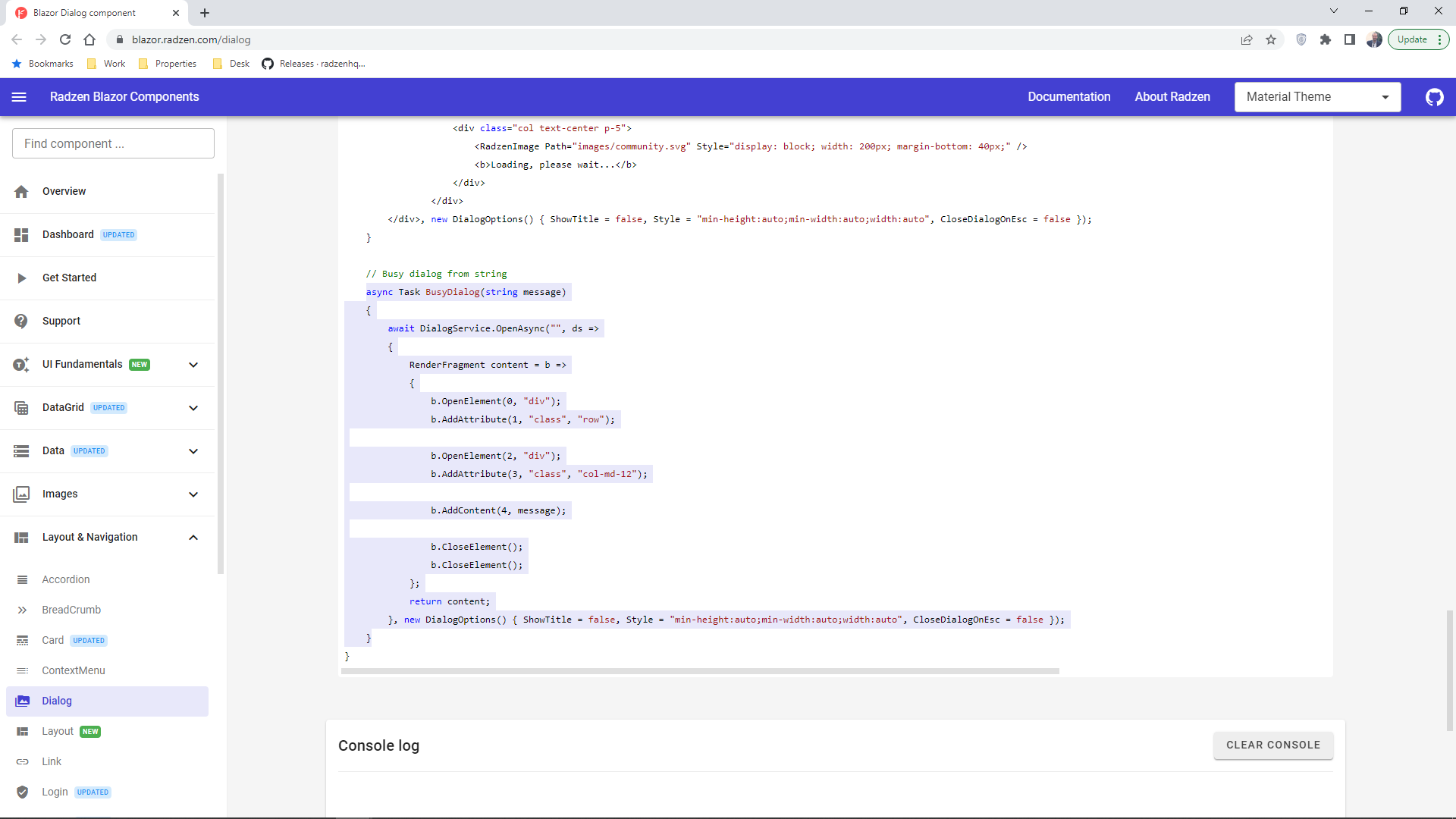
Task: Click the Dashboard grid icon
Action: pos(21,235)
